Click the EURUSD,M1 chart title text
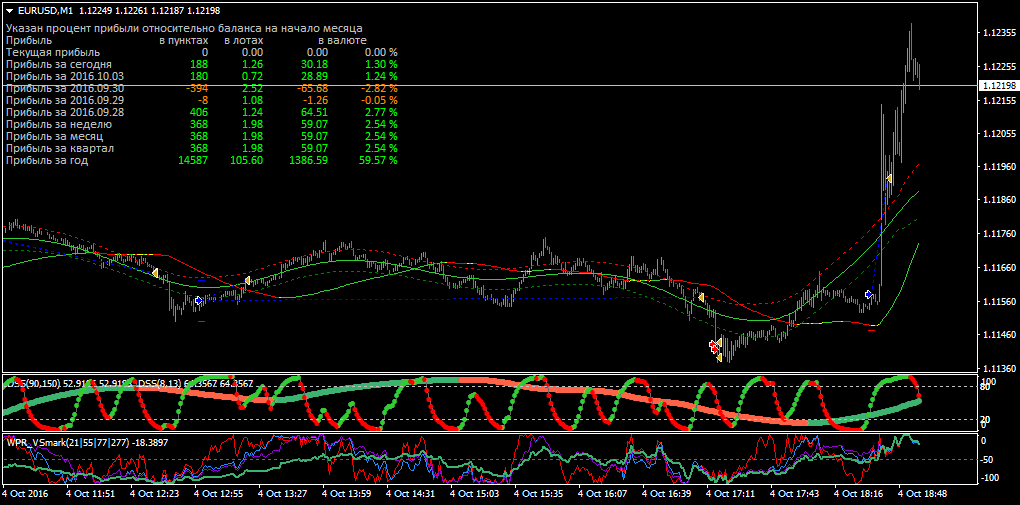Screen dimensions: 1020x505 tap(46, 10)
